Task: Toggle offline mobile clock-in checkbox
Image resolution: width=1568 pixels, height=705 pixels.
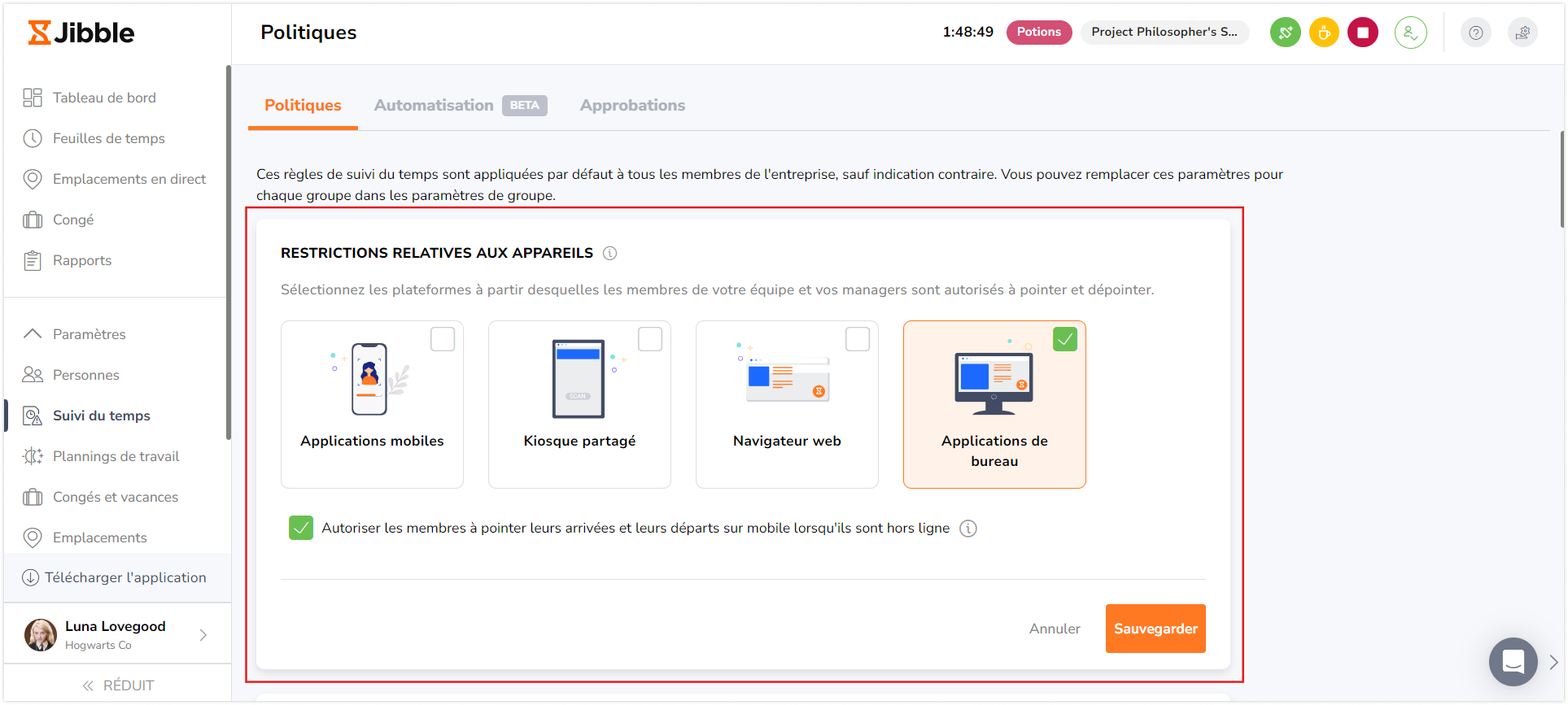Action: [301, 528]
